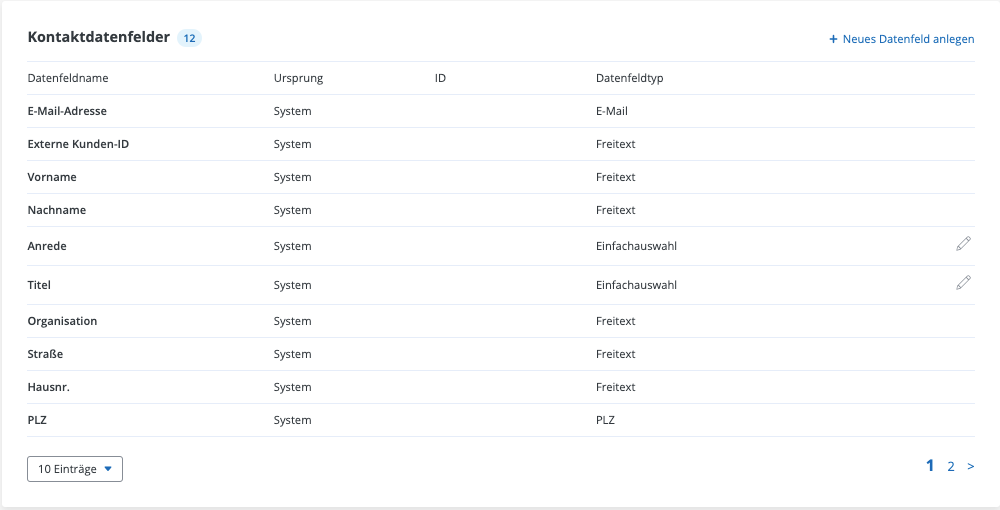The width and height of the screenshot is (1000, 510).
Task: Edit the Anrede field with pencil icon
Action: tap(963, 243)
